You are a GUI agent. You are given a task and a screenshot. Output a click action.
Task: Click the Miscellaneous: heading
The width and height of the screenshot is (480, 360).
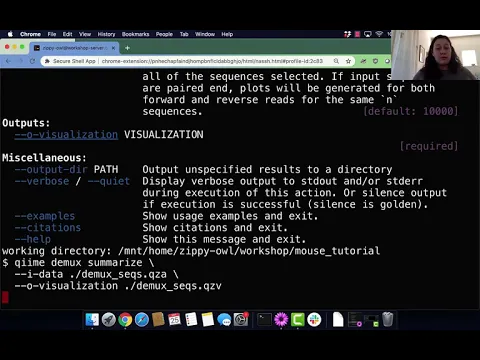44,158
